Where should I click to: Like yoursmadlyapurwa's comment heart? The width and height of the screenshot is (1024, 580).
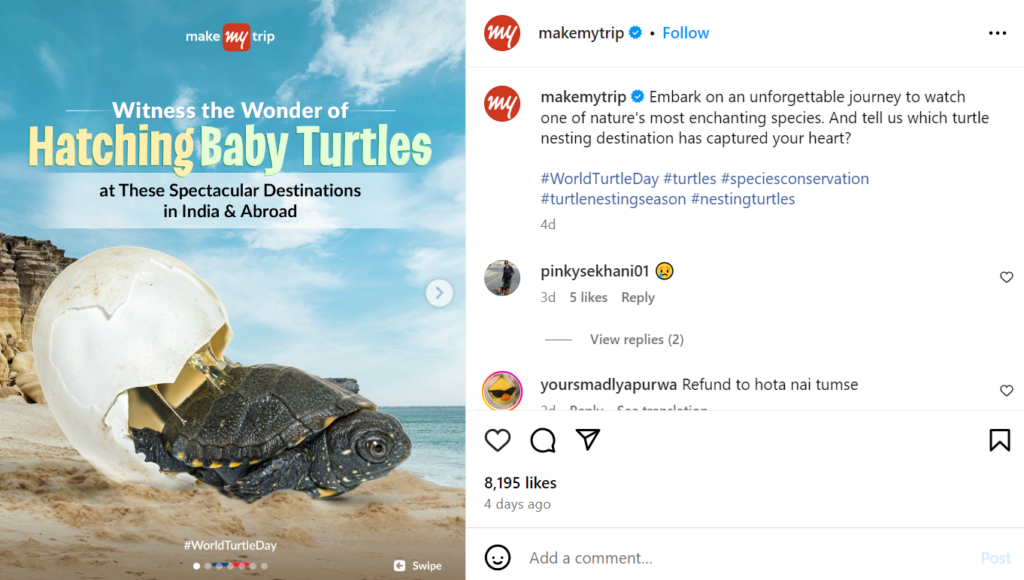tap(1007, 390)
